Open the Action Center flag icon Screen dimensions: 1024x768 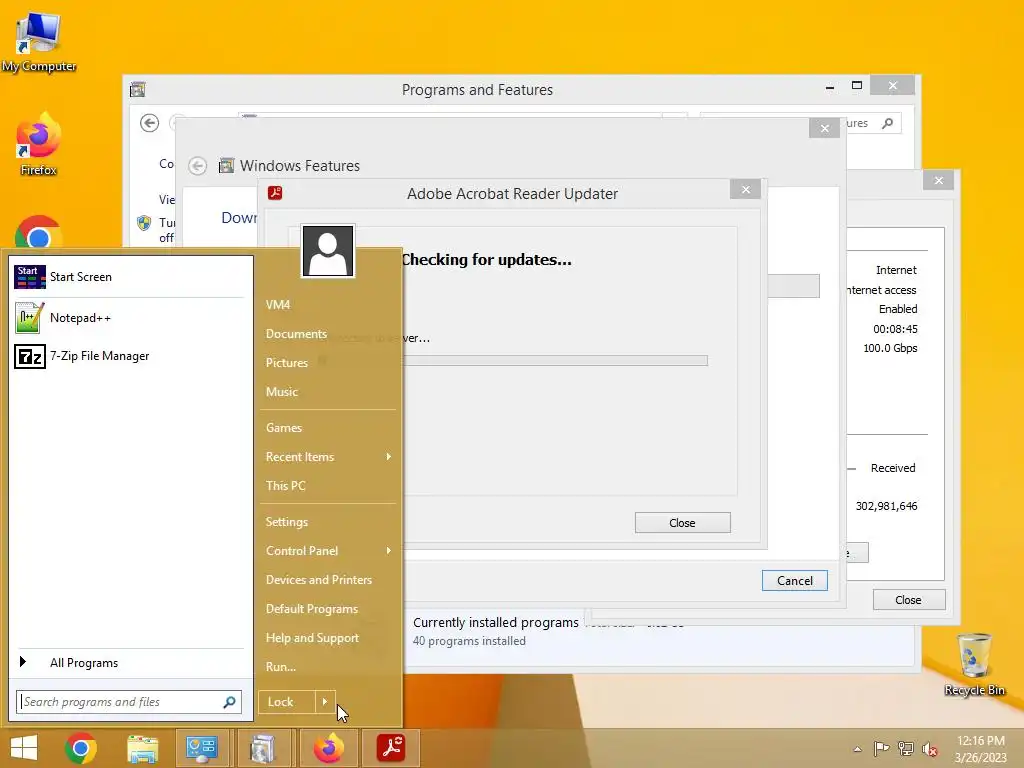click(881, 749)
